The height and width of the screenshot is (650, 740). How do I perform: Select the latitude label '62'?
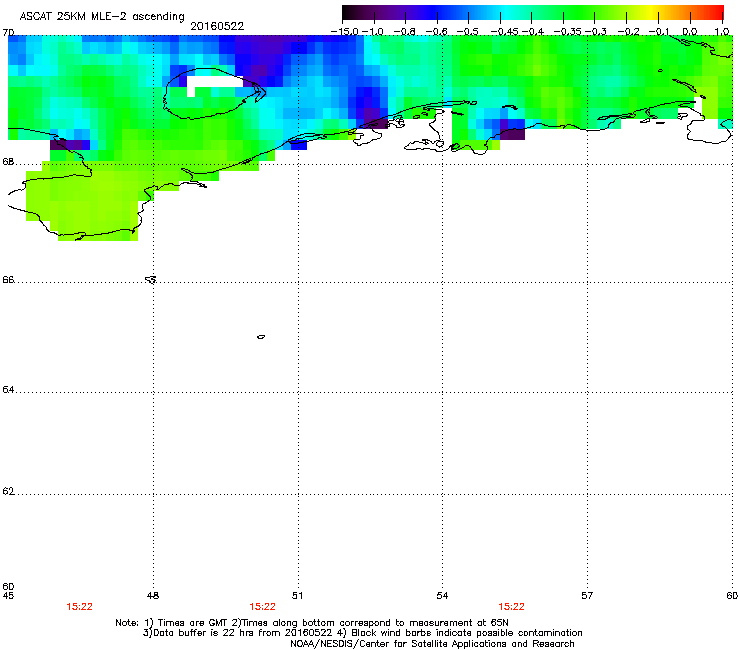8,491
